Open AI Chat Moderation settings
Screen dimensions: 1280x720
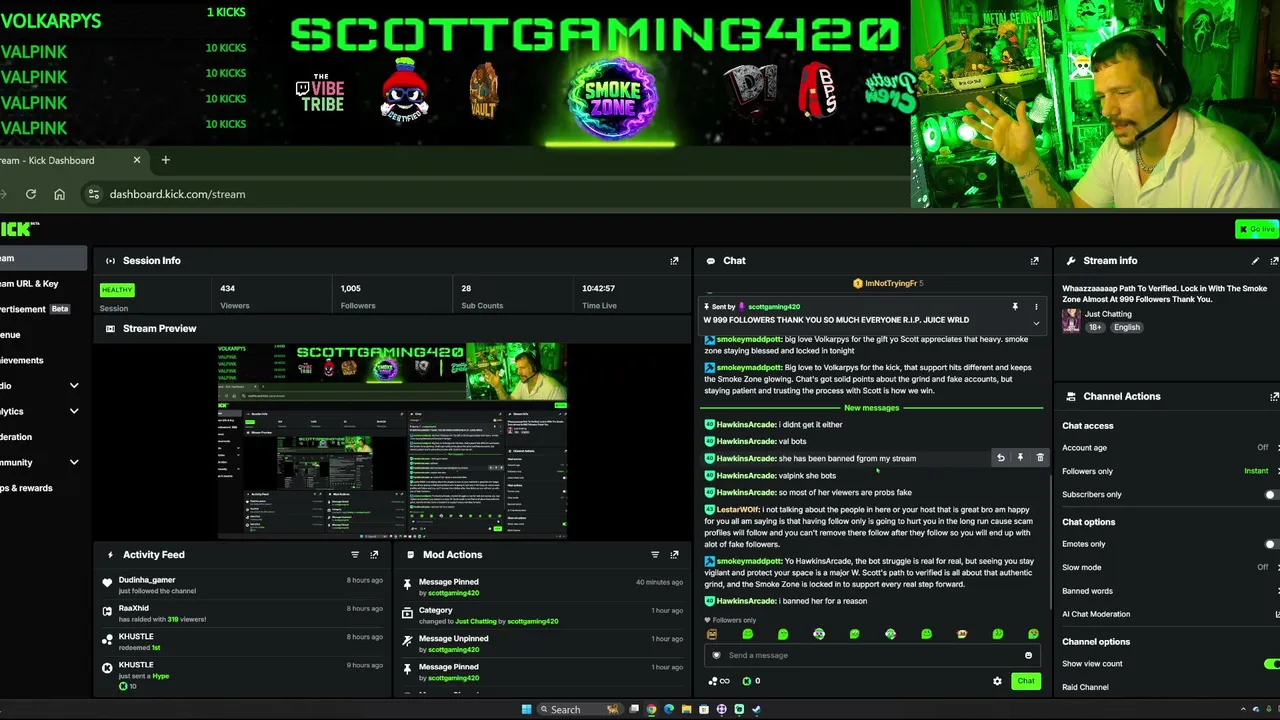(1096, 614)
